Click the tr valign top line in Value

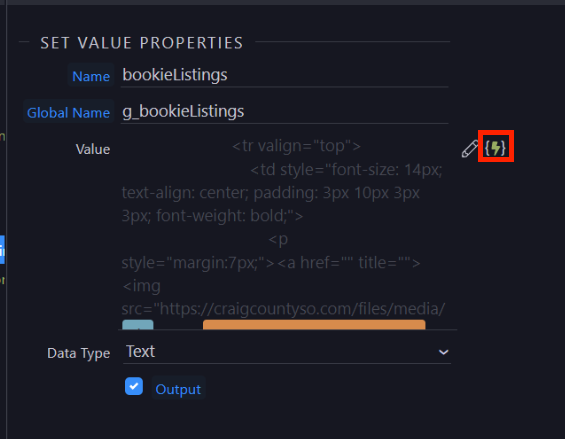[x=296, y=146]
